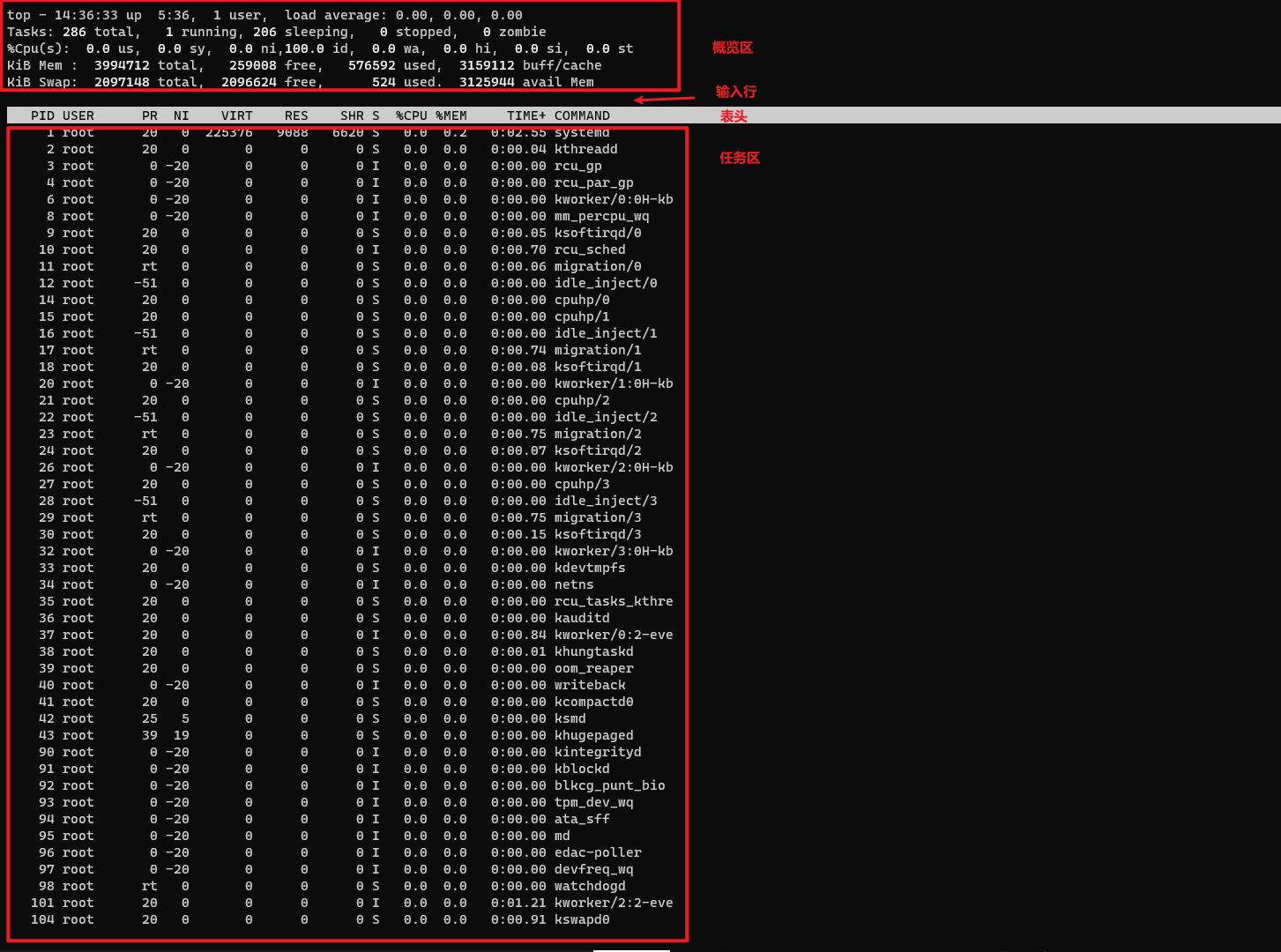
Task: Select the edac-poller process name
Action: click(x=598, y=852)
